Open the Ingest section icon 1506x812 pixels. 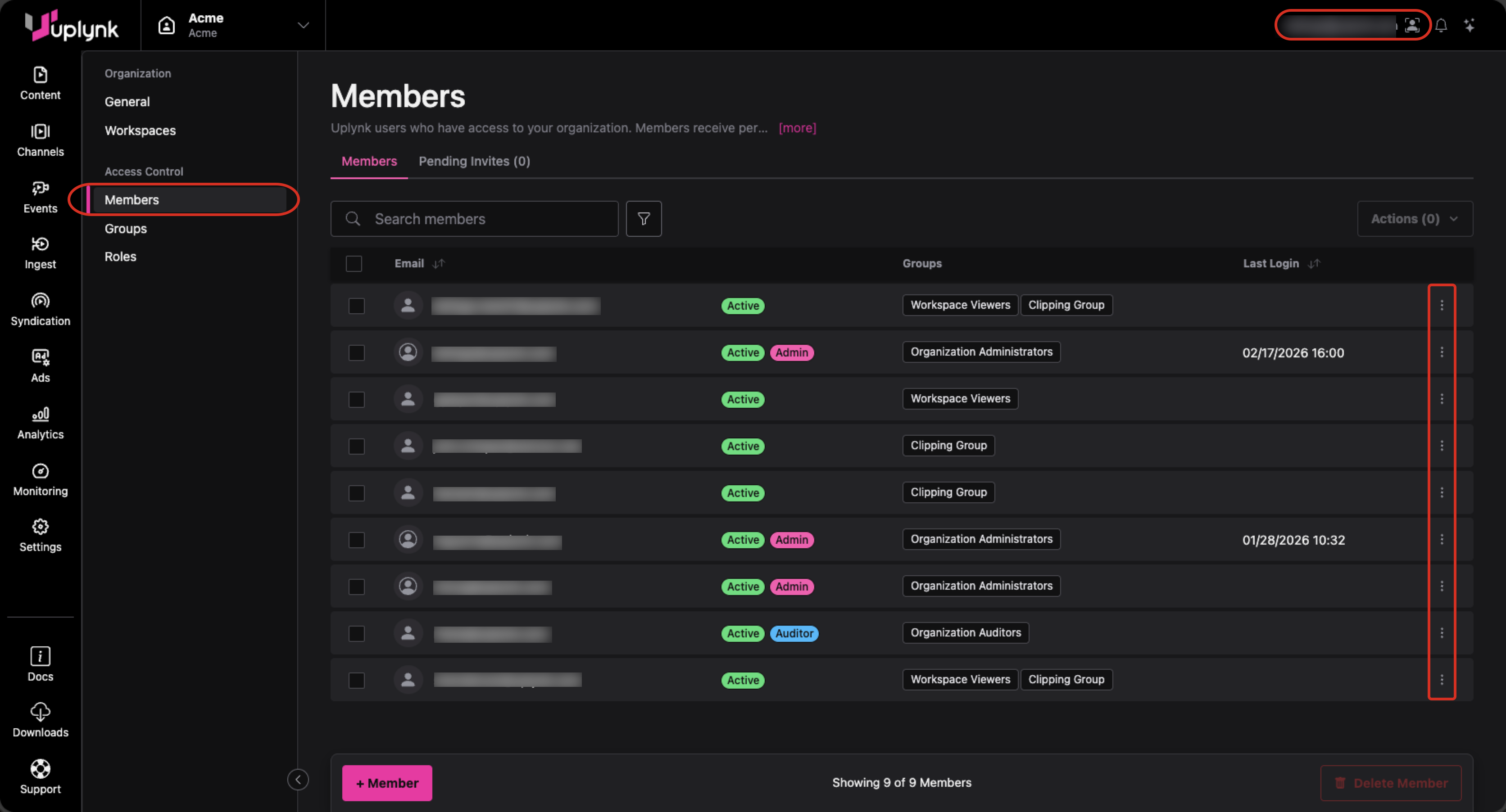click(40, 244)
